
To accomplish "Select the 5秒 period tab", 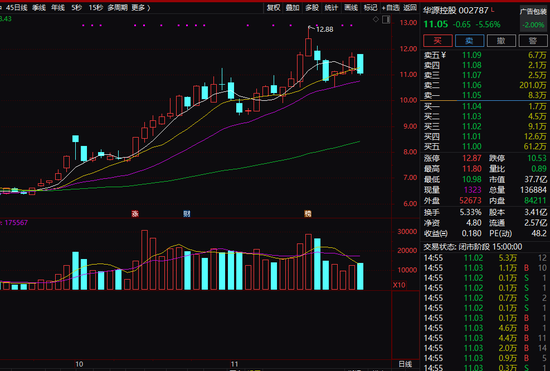I will pos(76,8).
